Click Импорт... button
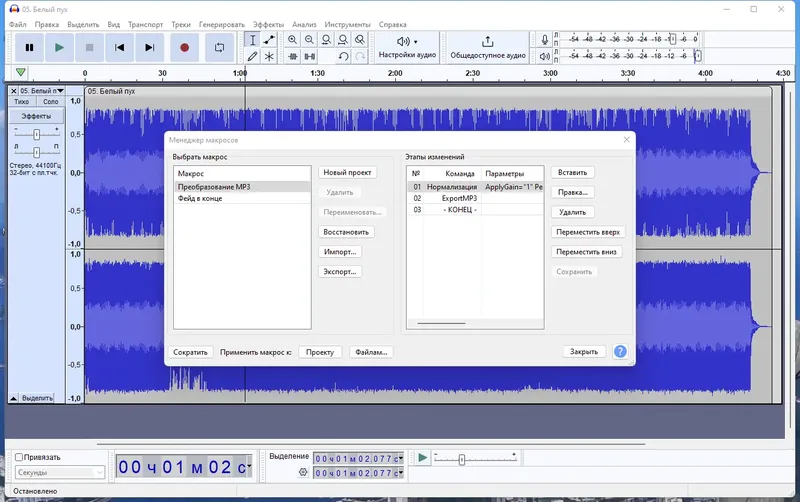The image size is (800, 502). point(340,252)
